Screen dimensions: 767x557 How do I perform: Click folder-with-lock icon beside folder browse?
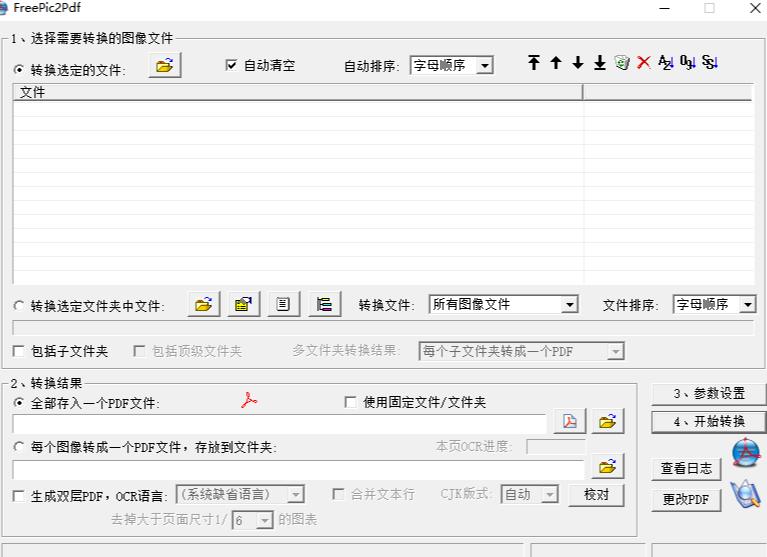(x=244, y=304)
